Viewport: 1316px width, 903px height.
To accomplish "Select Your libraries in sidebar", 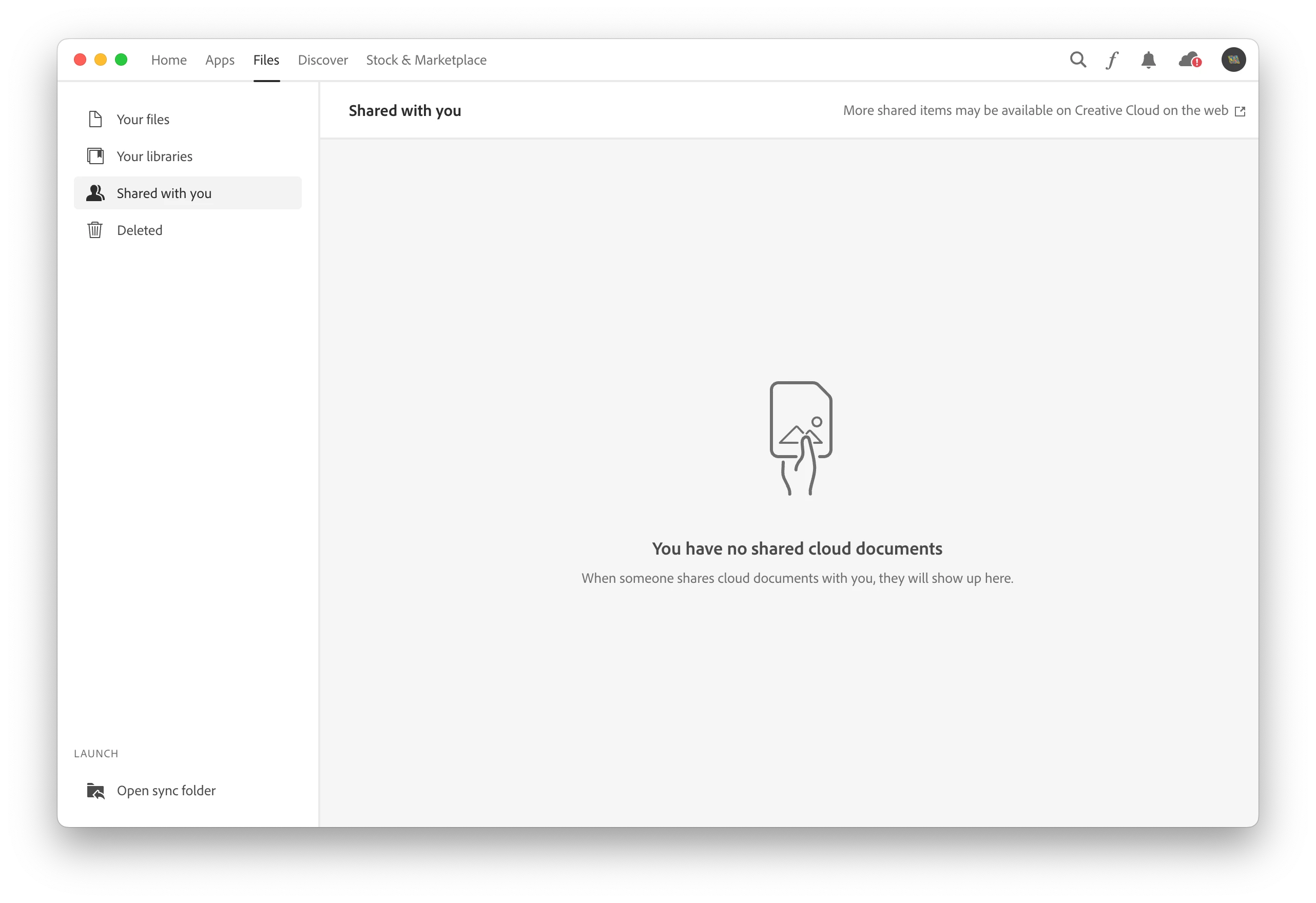I will pos(154,156).
